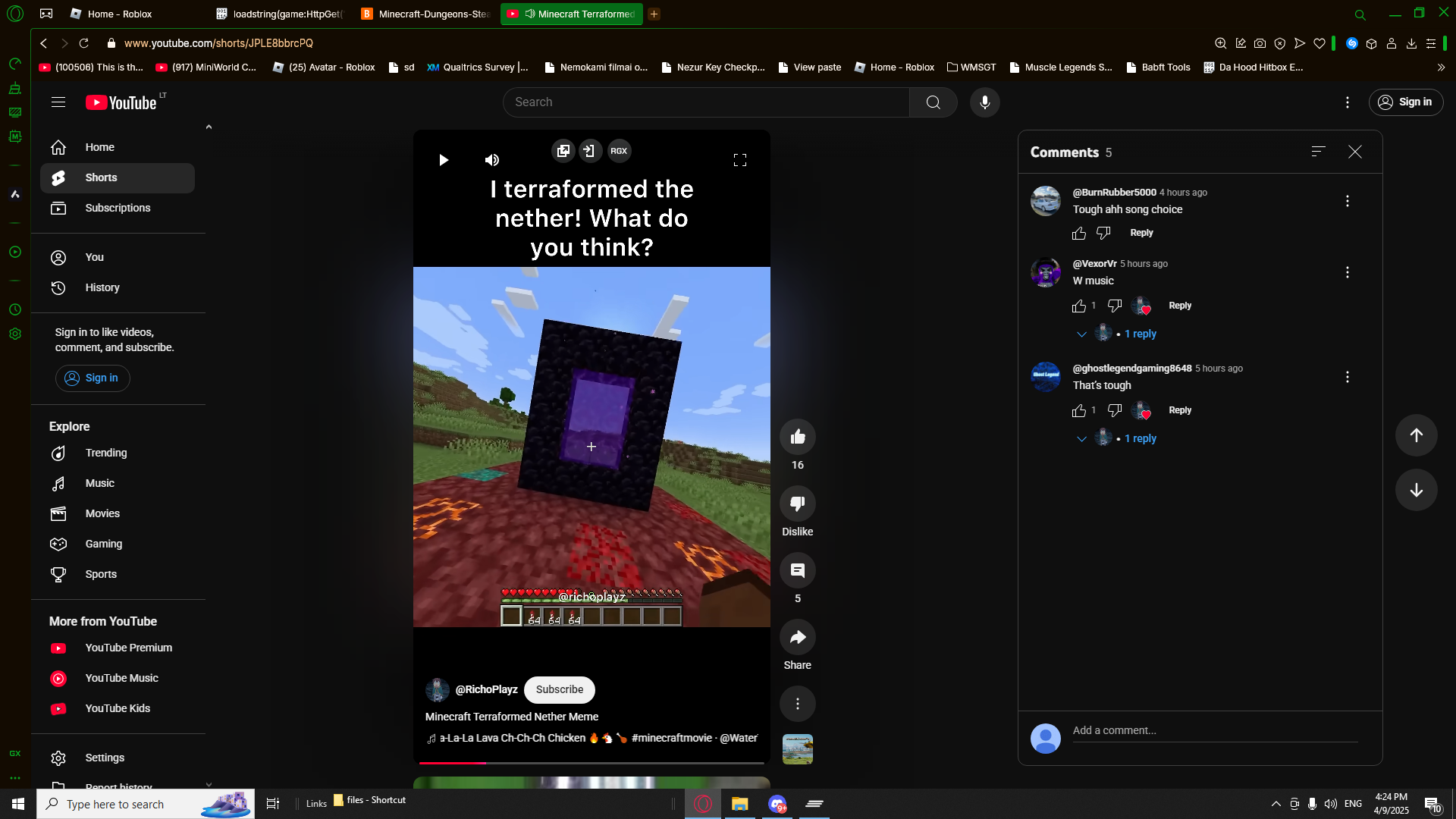This screenshot has height=819, width=1456.
Task: Click the Short's progress bar
Action: click(591, 763)
